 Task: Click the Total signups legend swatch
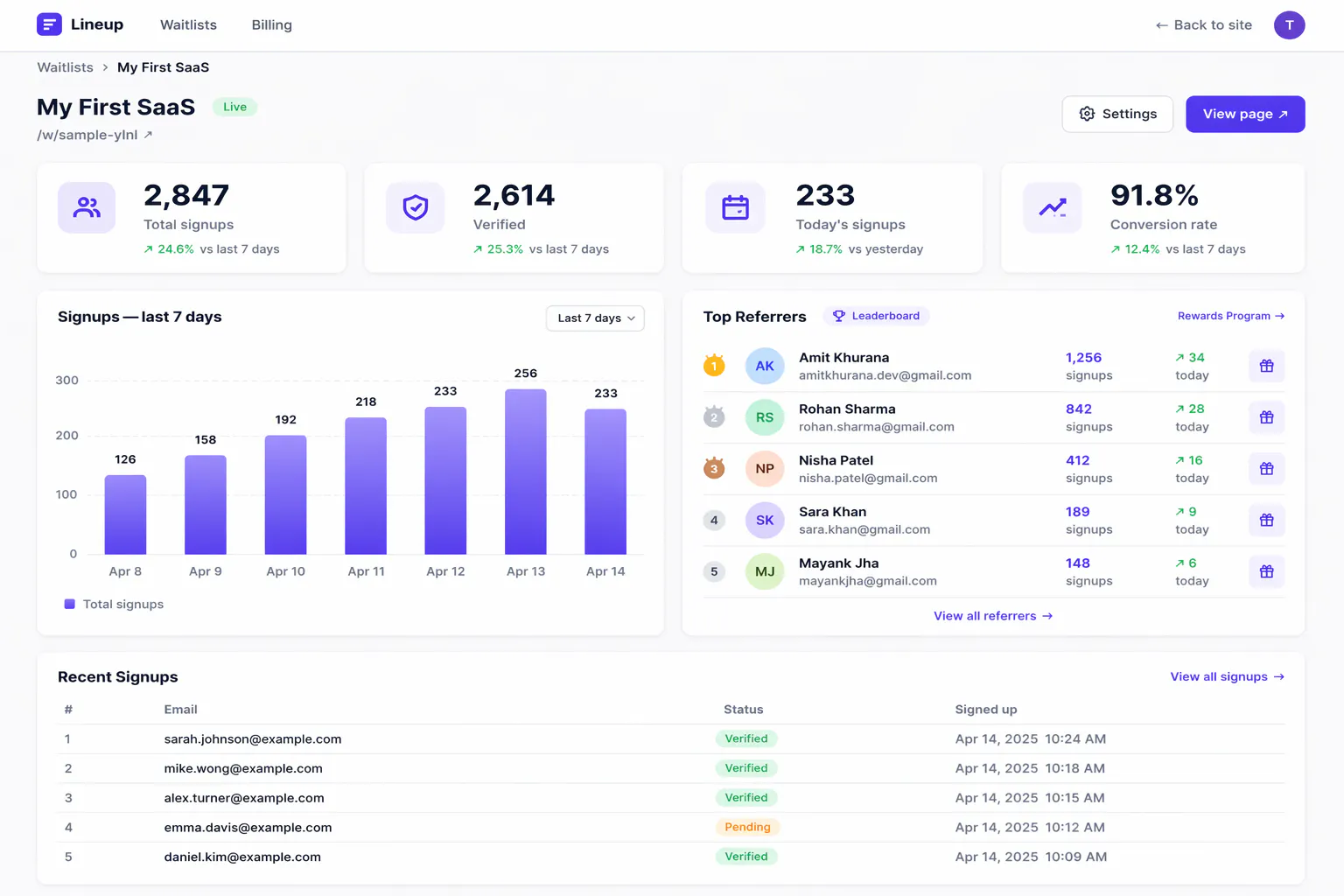point(70,604)
